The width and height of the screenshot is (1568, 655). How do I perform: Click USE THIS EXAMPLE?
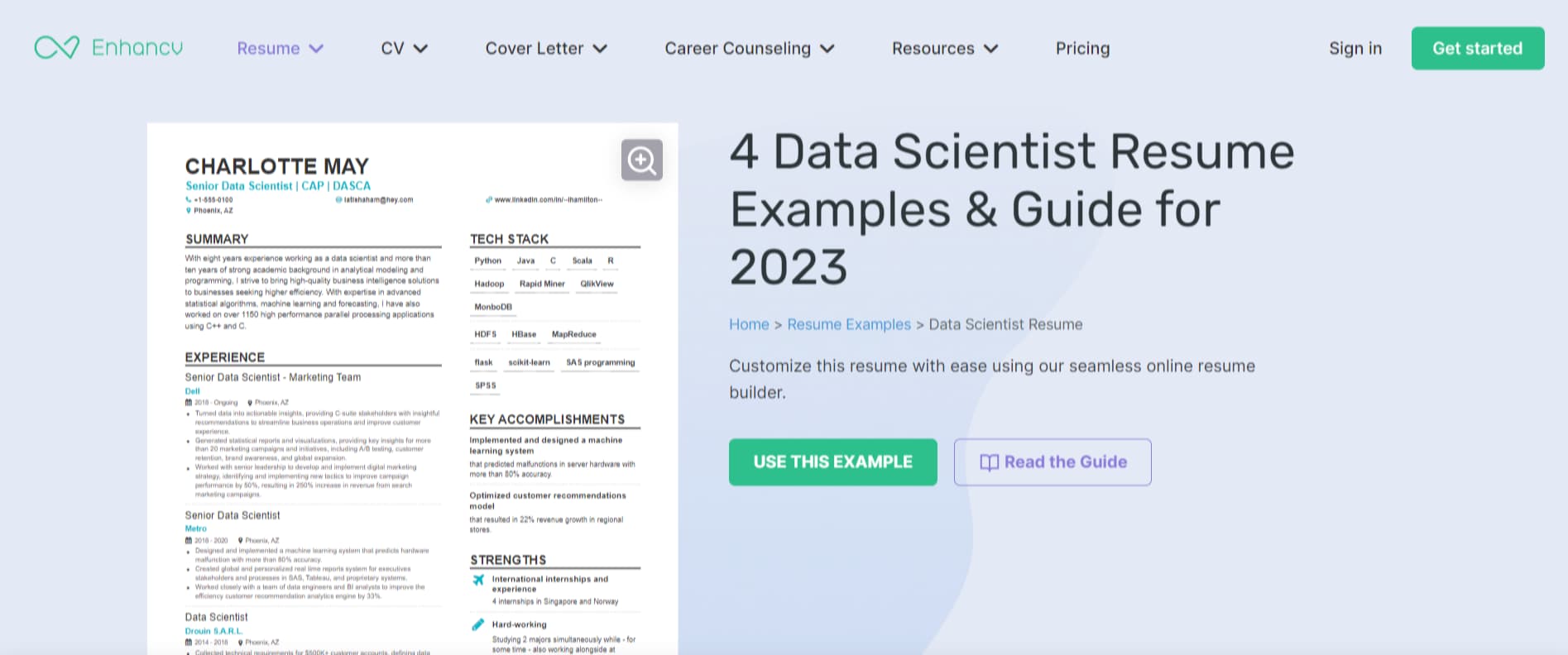(x=832, y=462)
